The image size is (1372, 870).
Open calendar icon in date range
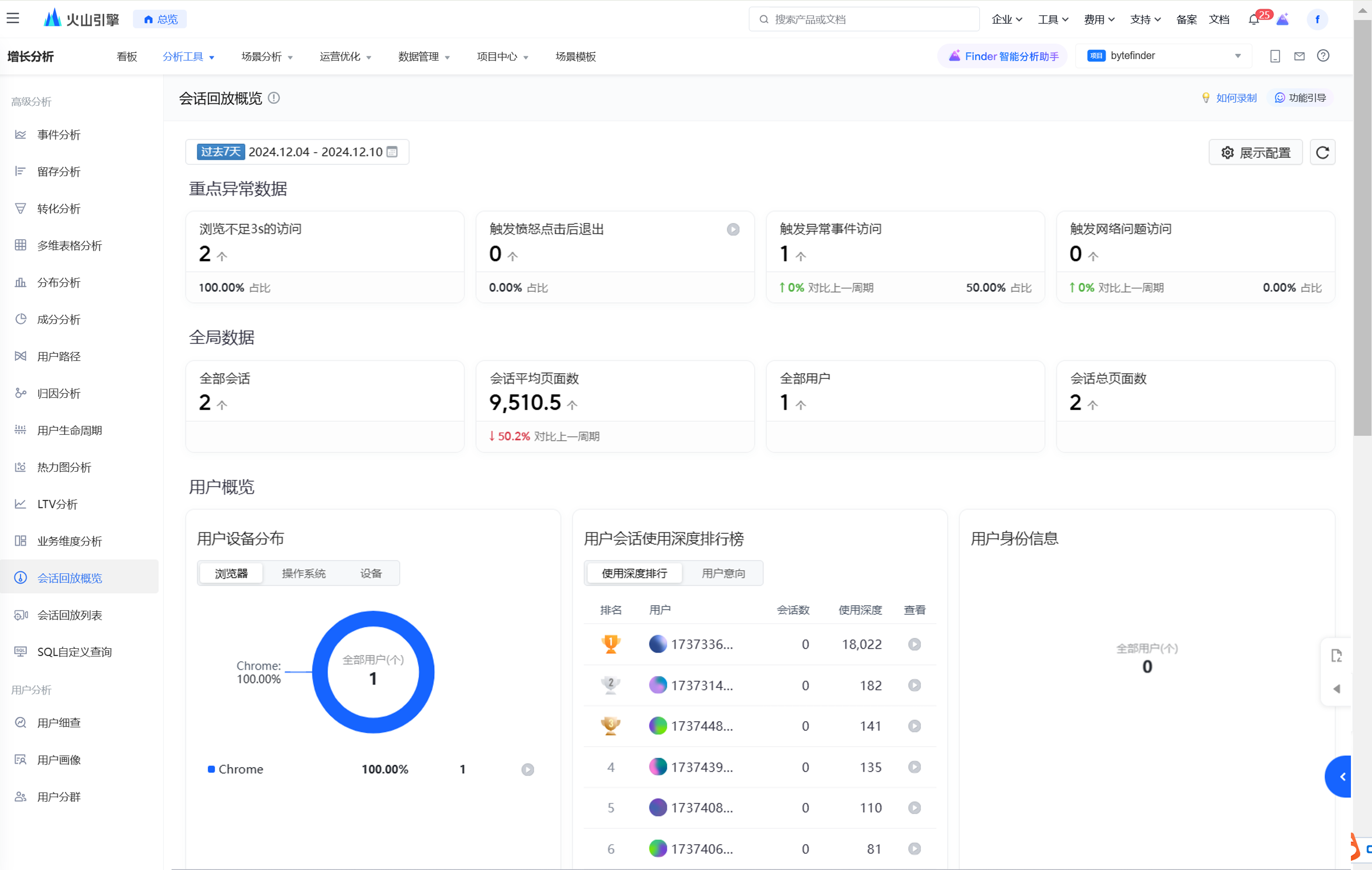pos(392,152)
